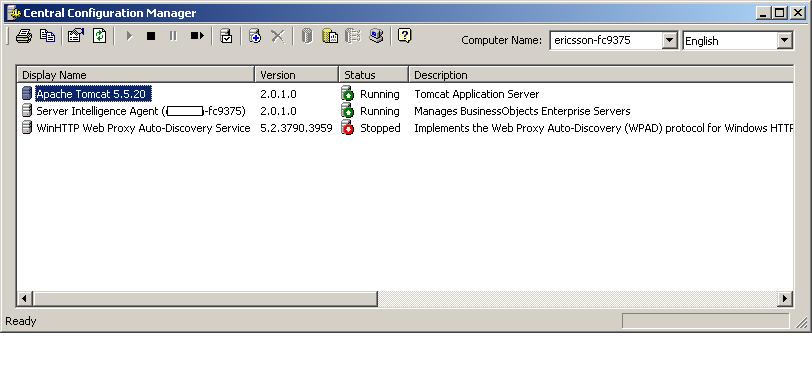Click the Computer Name field ericsson-fc9375
Viewport: 812px width, 384px height.
pyautogui.click(x=606, y=40)
